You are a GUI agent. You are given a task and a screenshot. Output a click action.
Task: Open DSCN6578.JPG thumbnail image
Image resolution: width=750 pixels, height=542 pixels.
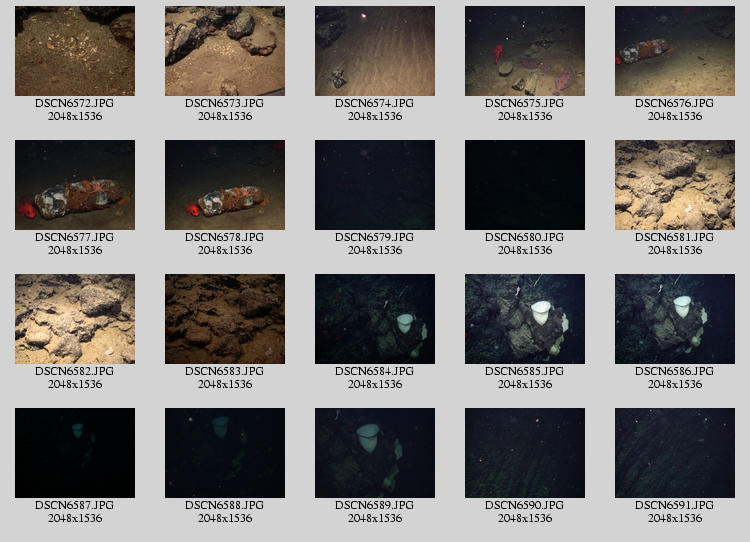225,185
